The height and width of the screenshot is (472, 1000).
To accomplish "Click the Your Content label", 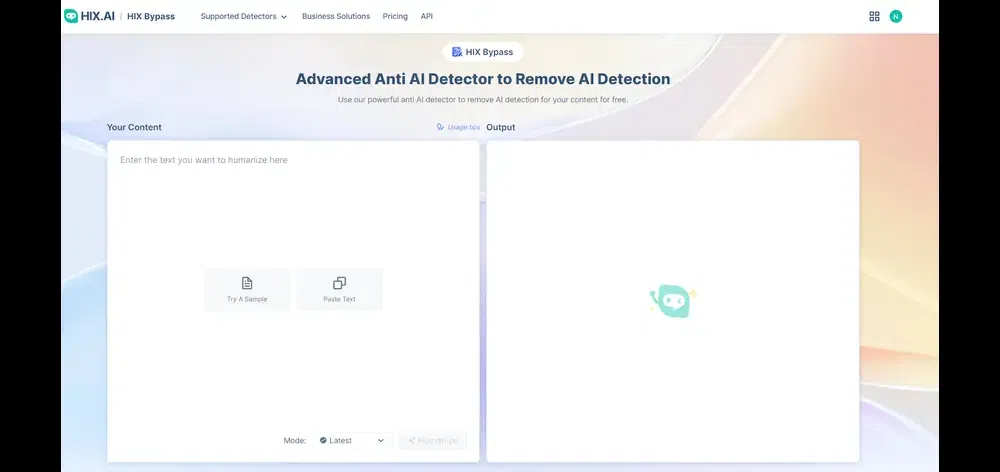I will pos(134,128).
